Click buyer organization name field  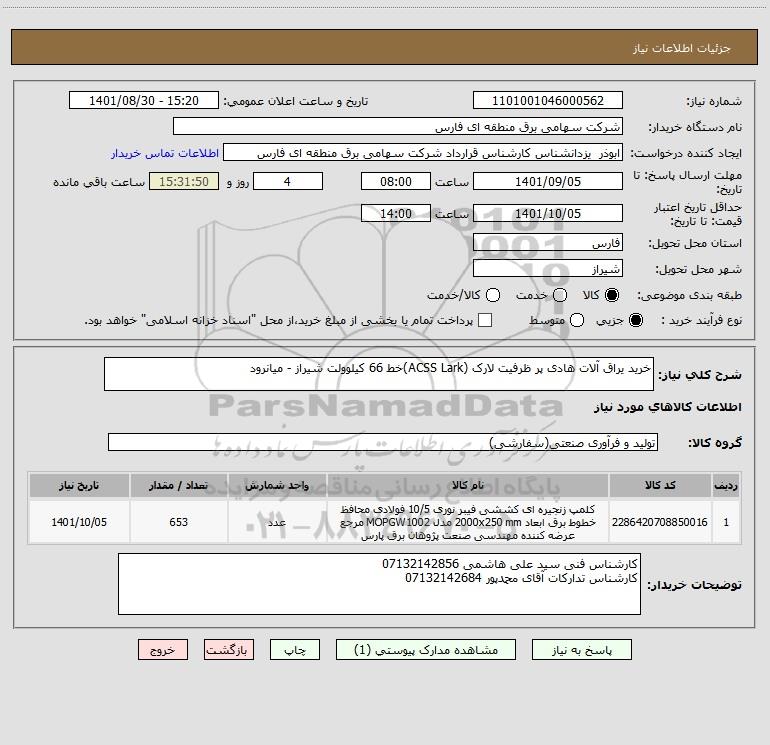[398, 126]
